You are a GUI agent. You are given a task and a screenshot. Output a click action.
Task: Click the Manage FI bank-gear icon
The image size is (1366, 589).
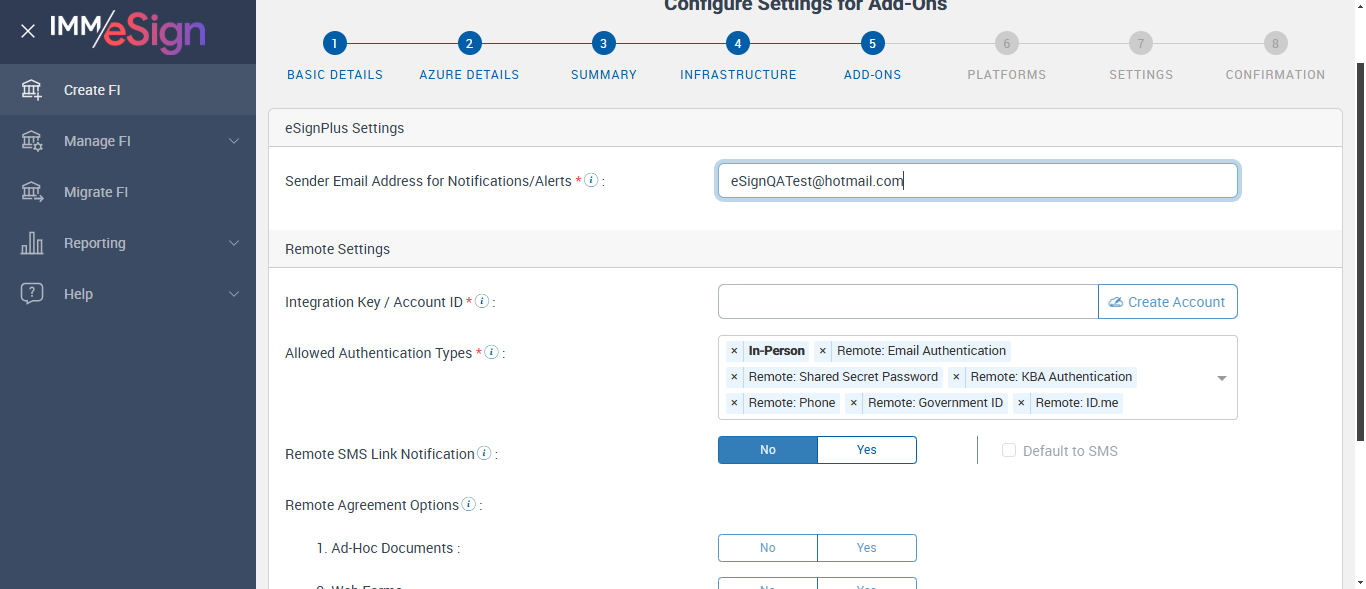click(x=32, y=141)
